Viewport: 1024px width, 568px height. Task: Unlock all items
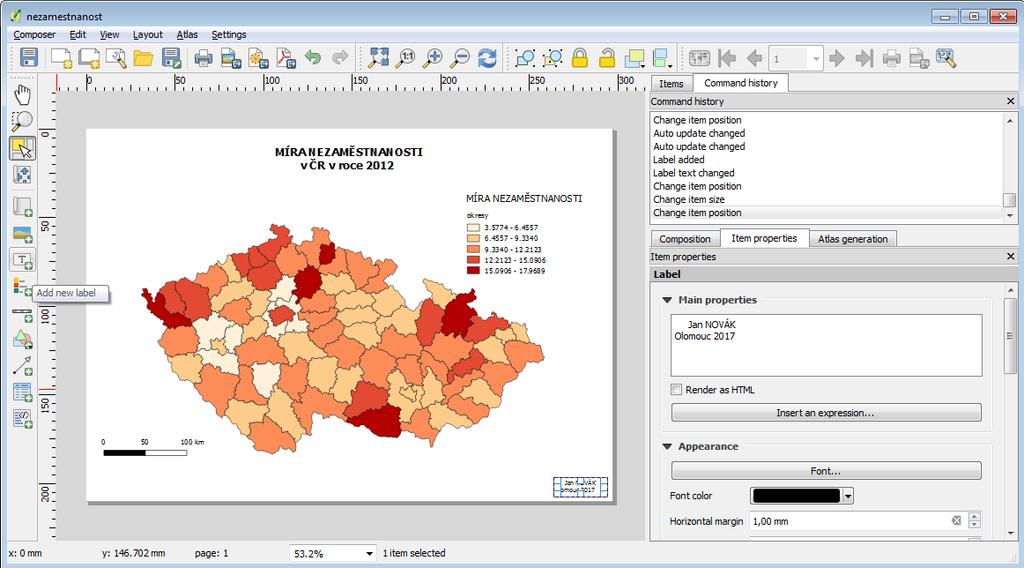(607, 58)
